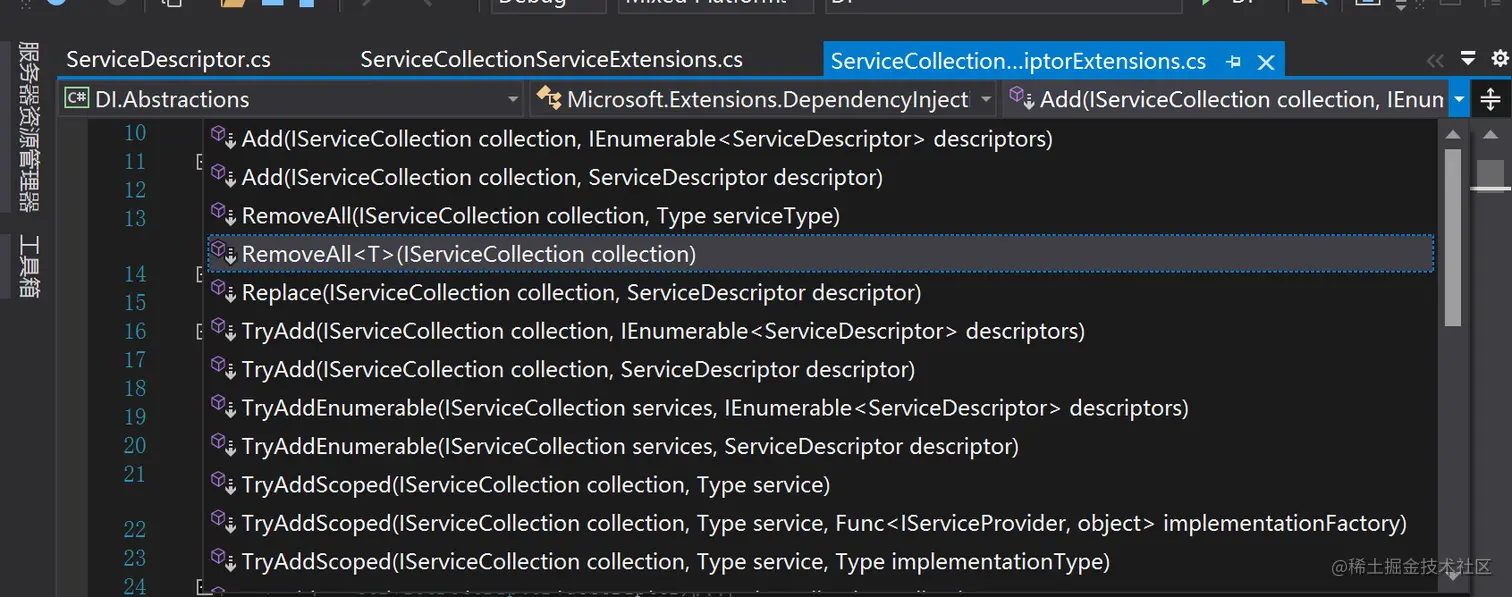
Task: Pick TryAddScoped with Func implementationFactory
Action: [x=820, y=523]
